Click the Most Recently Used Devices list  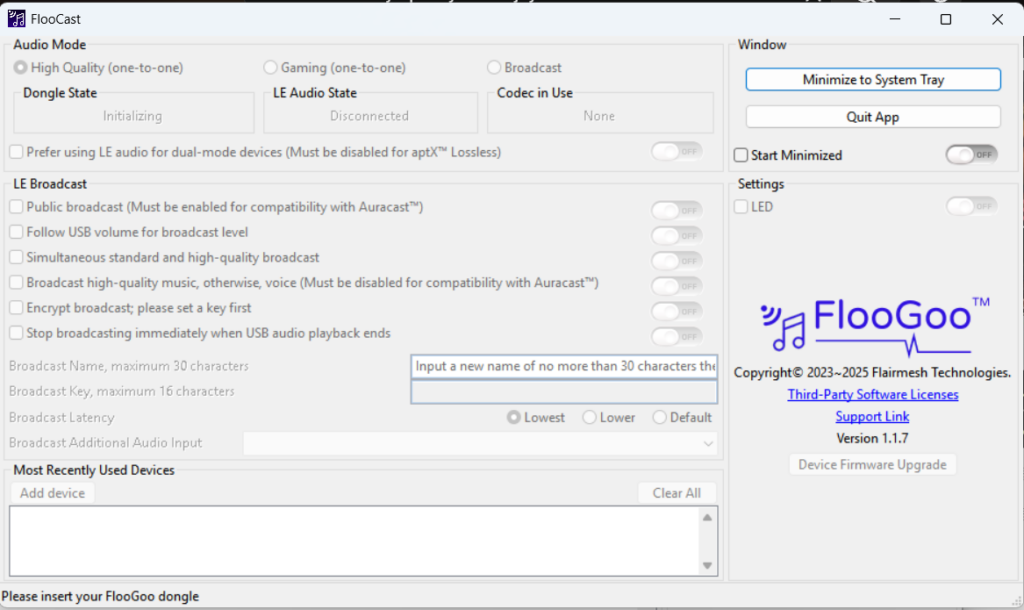[364, 541]
